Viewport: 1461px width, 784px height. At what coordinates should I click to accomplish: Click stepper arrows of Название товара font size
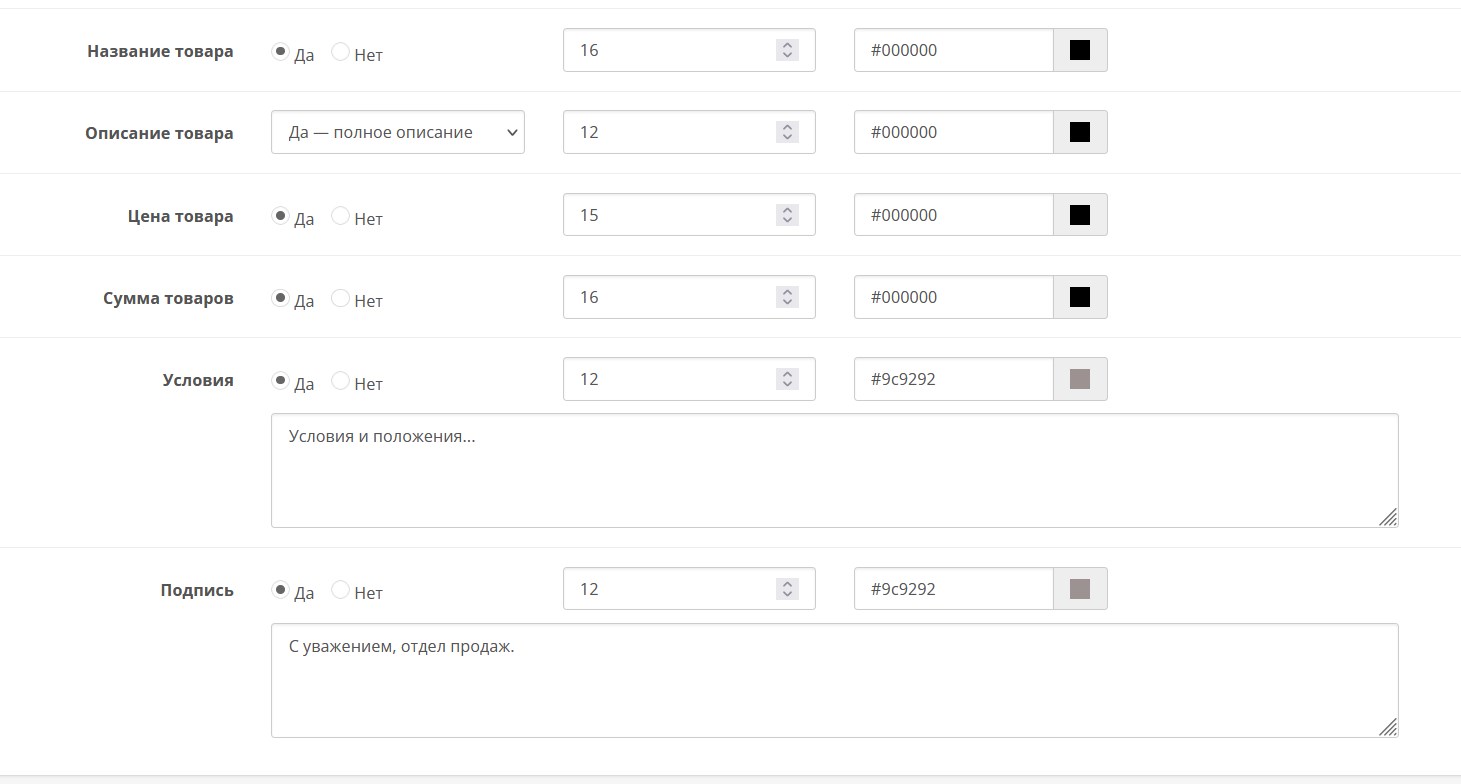787,50
